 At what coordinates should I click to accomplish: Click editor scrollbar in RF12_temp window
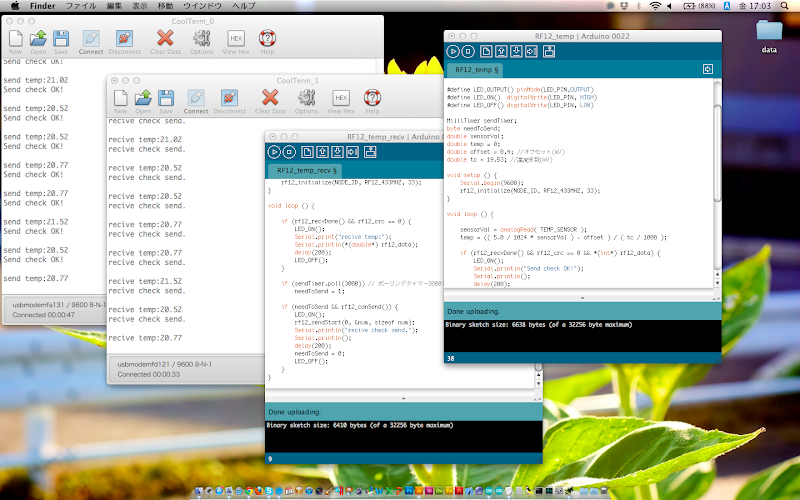click(x=717, y=153)
